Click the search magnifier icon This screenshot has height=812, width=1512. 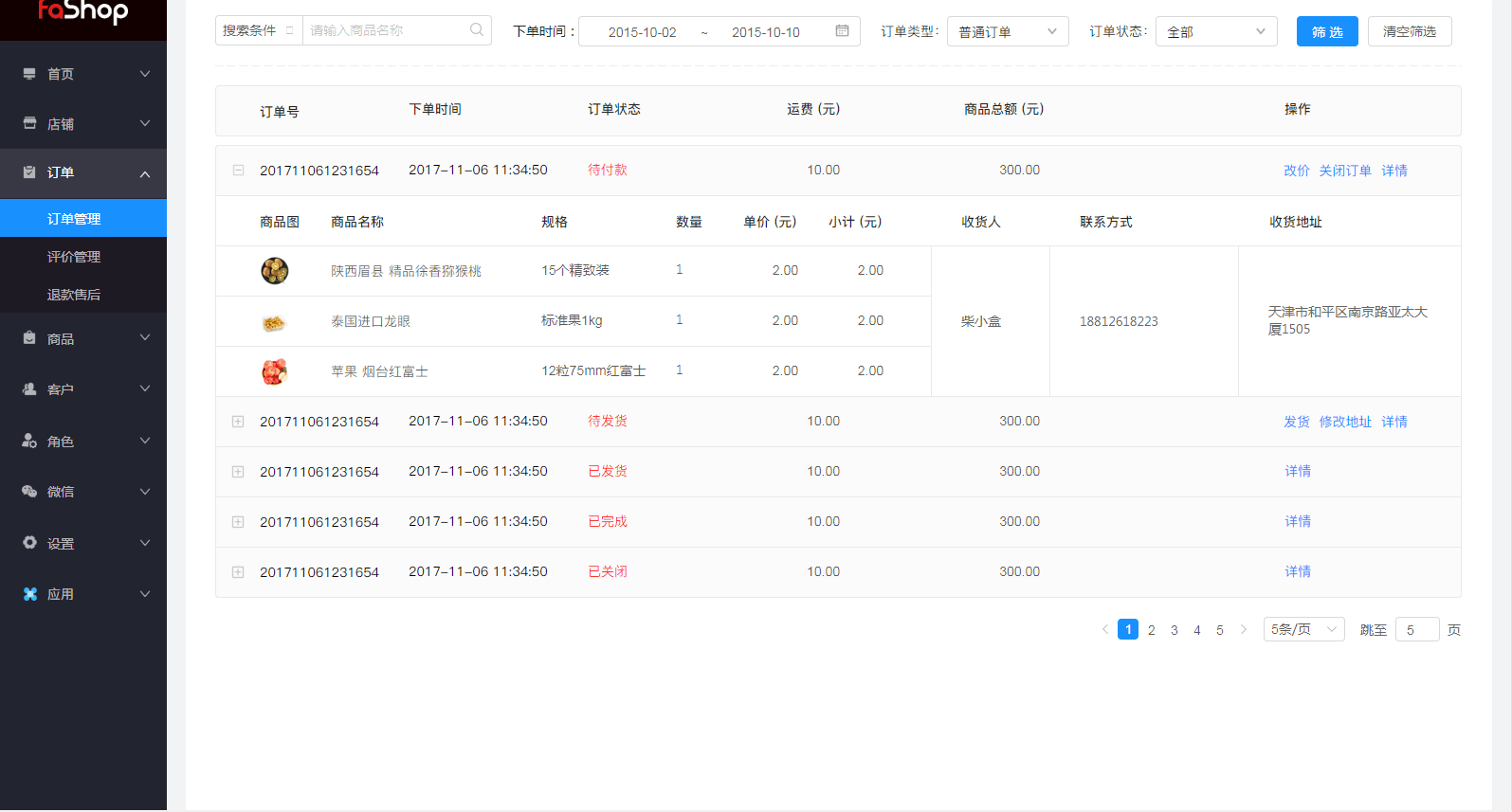pos(477,30)
